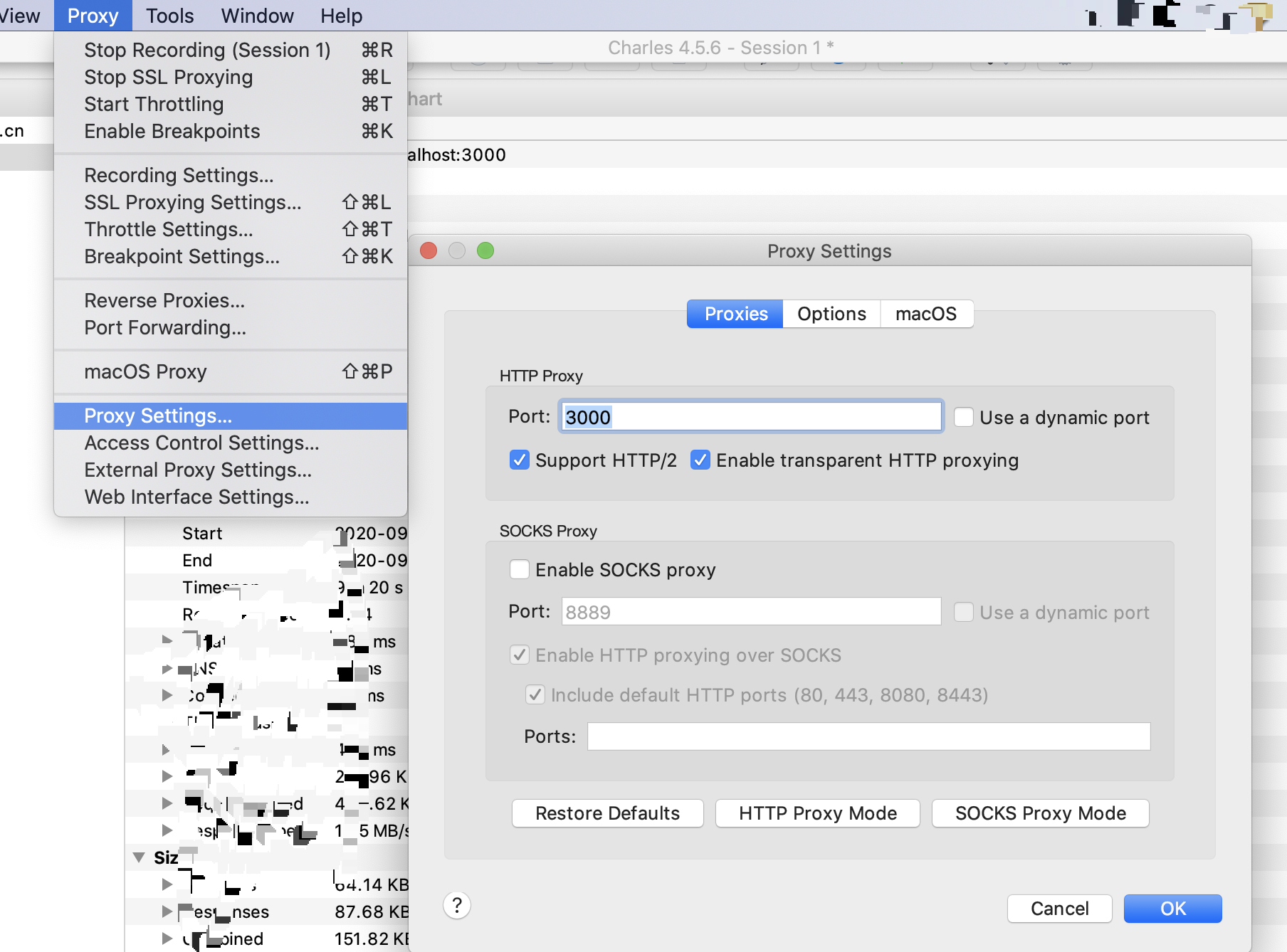Click the SOCKS port field 8889
The width and height of the screenshot is (1287, 952).
tap(751, 612)
